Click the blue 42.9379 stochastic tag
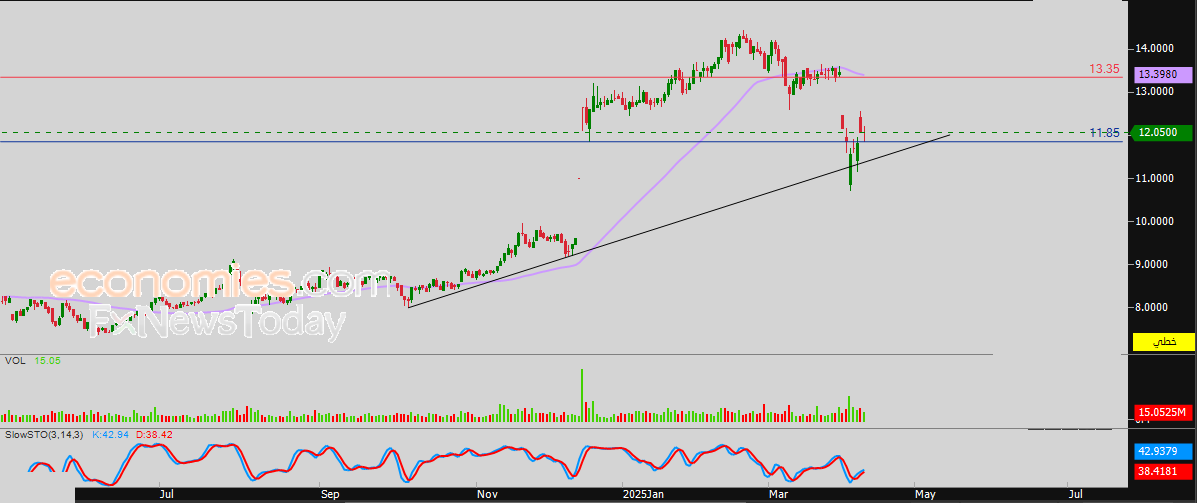 click(x=1164, y=450)
